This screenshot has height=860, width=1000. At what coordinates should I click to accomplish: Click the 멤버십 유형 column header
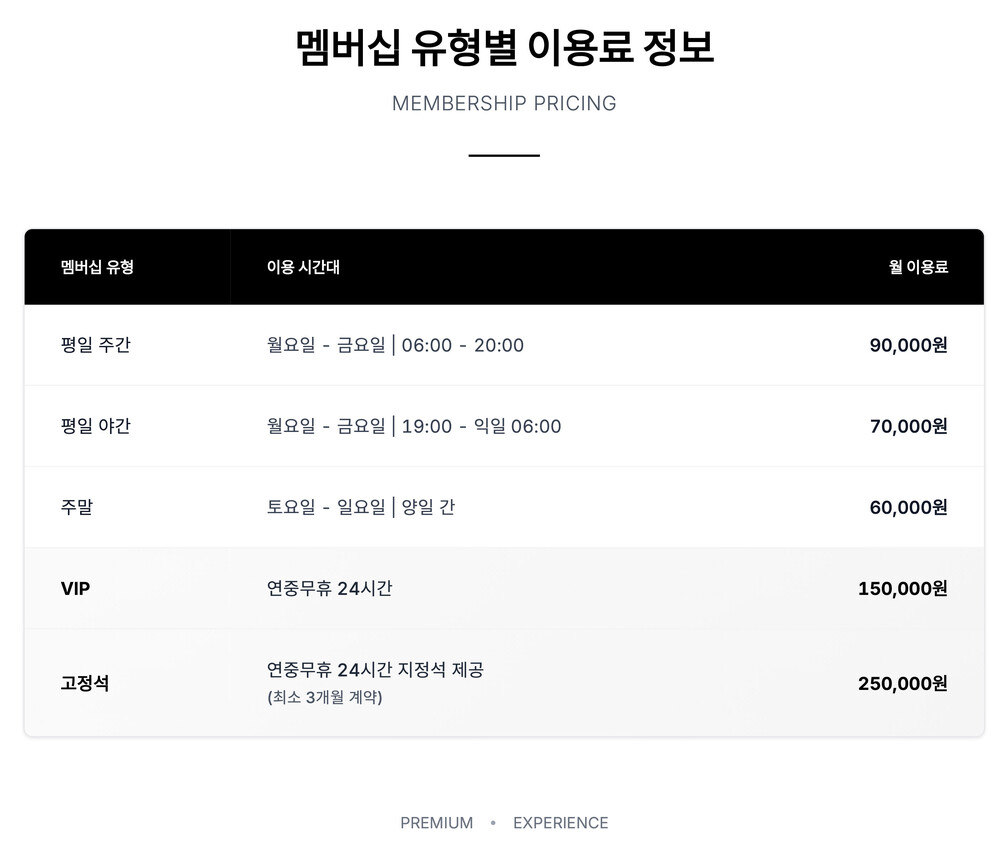(x=97, y=267)
